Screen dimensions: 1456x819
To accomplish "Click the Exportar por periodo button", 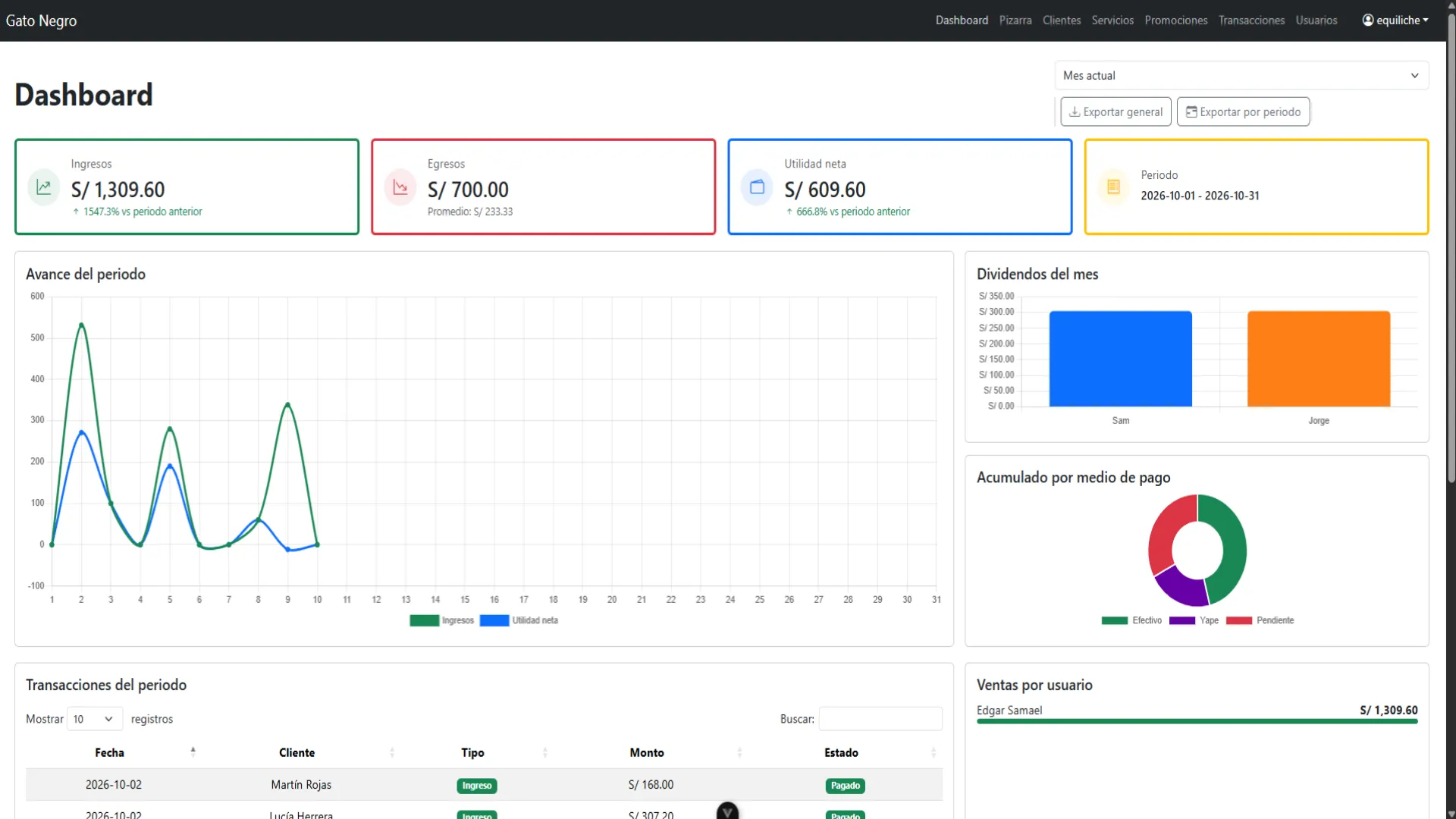I will 1243,112.
